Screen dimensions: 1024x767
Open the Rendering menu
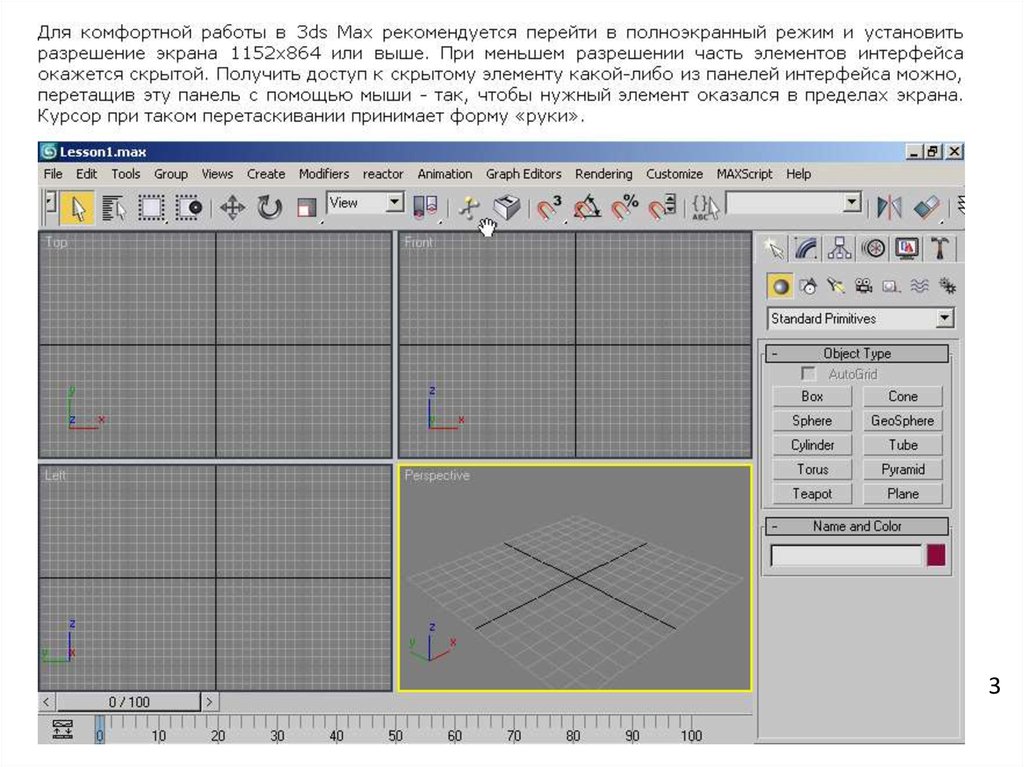(603, 174)
